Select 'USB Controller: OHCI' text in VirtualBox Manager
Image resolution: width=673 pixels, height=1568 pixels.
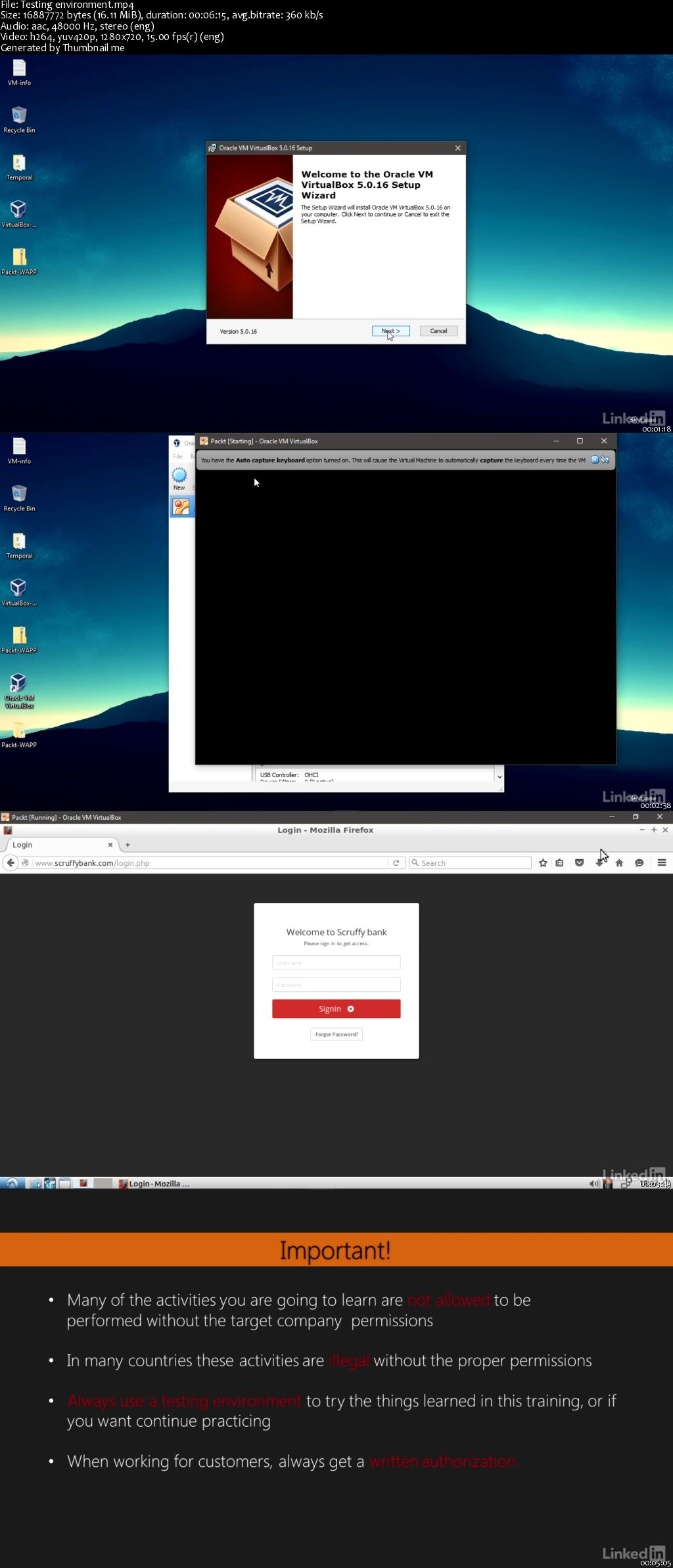[289, 775]
